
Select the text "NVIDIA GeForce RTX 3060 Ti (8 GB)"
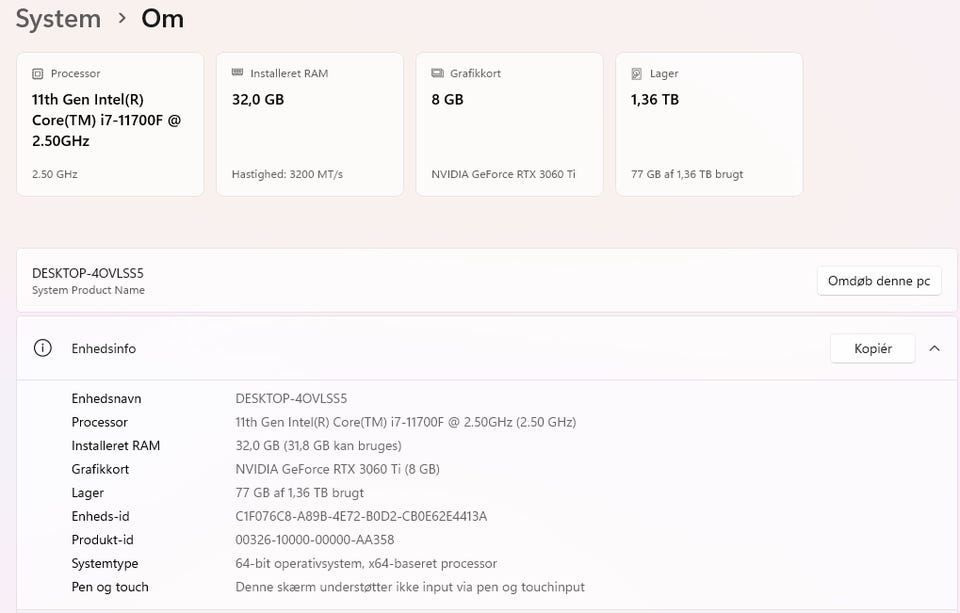point(337,469)
